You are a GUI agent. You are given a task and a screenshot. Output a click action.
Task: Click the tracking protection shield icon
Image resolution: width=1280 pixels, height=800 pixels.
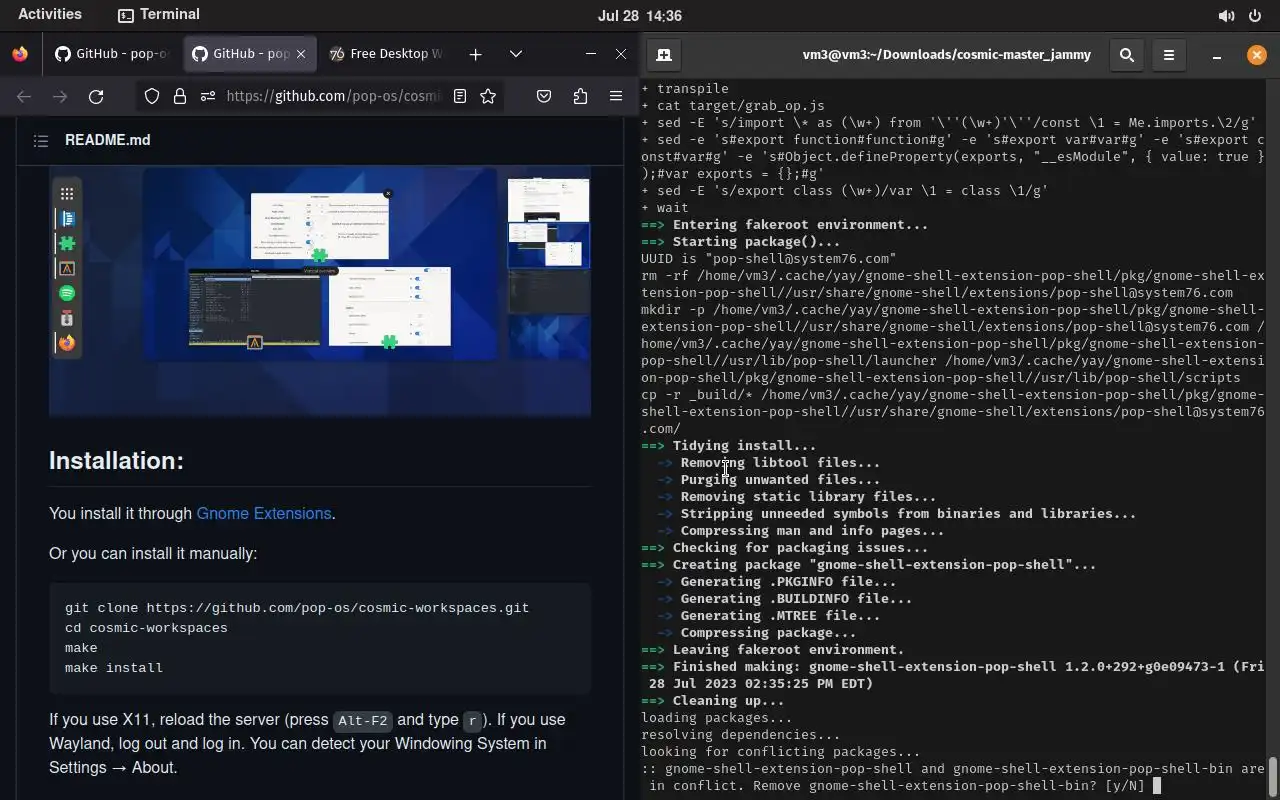pos(152,96)
